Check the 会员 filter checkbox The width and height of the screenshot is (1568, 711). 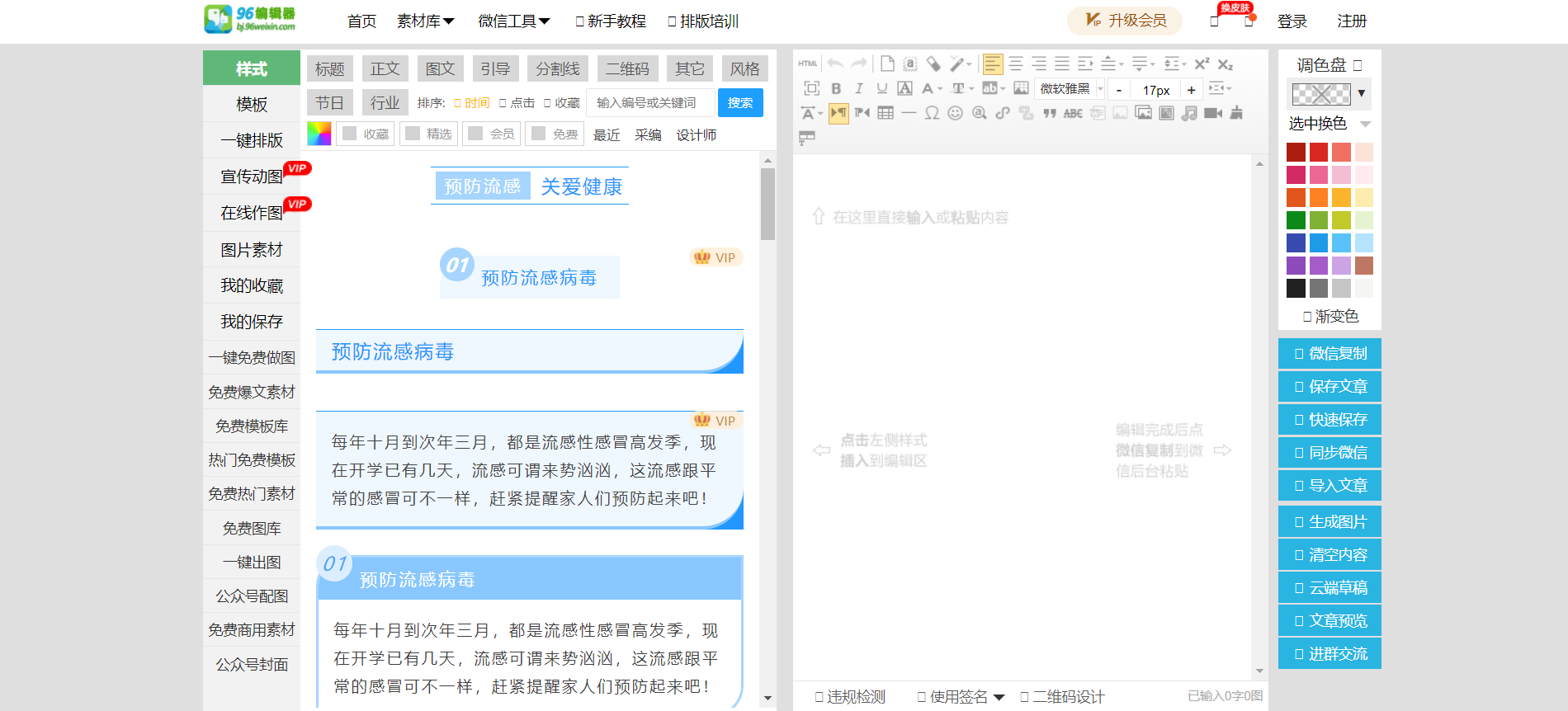(x=475, y=134)
